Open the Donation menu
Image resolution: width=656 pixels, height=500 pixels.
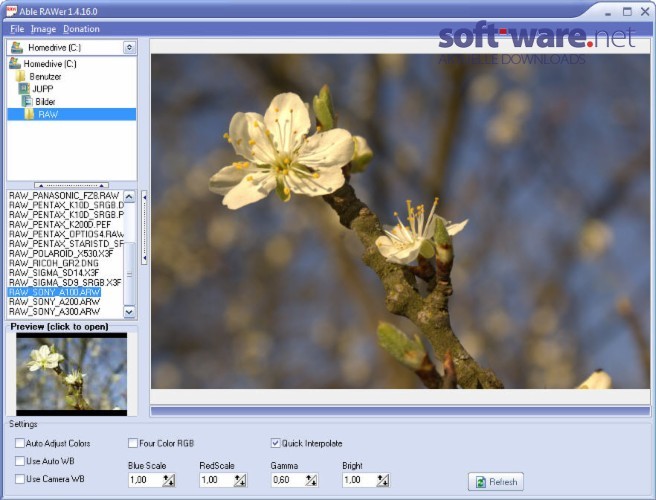click(81, 29)
